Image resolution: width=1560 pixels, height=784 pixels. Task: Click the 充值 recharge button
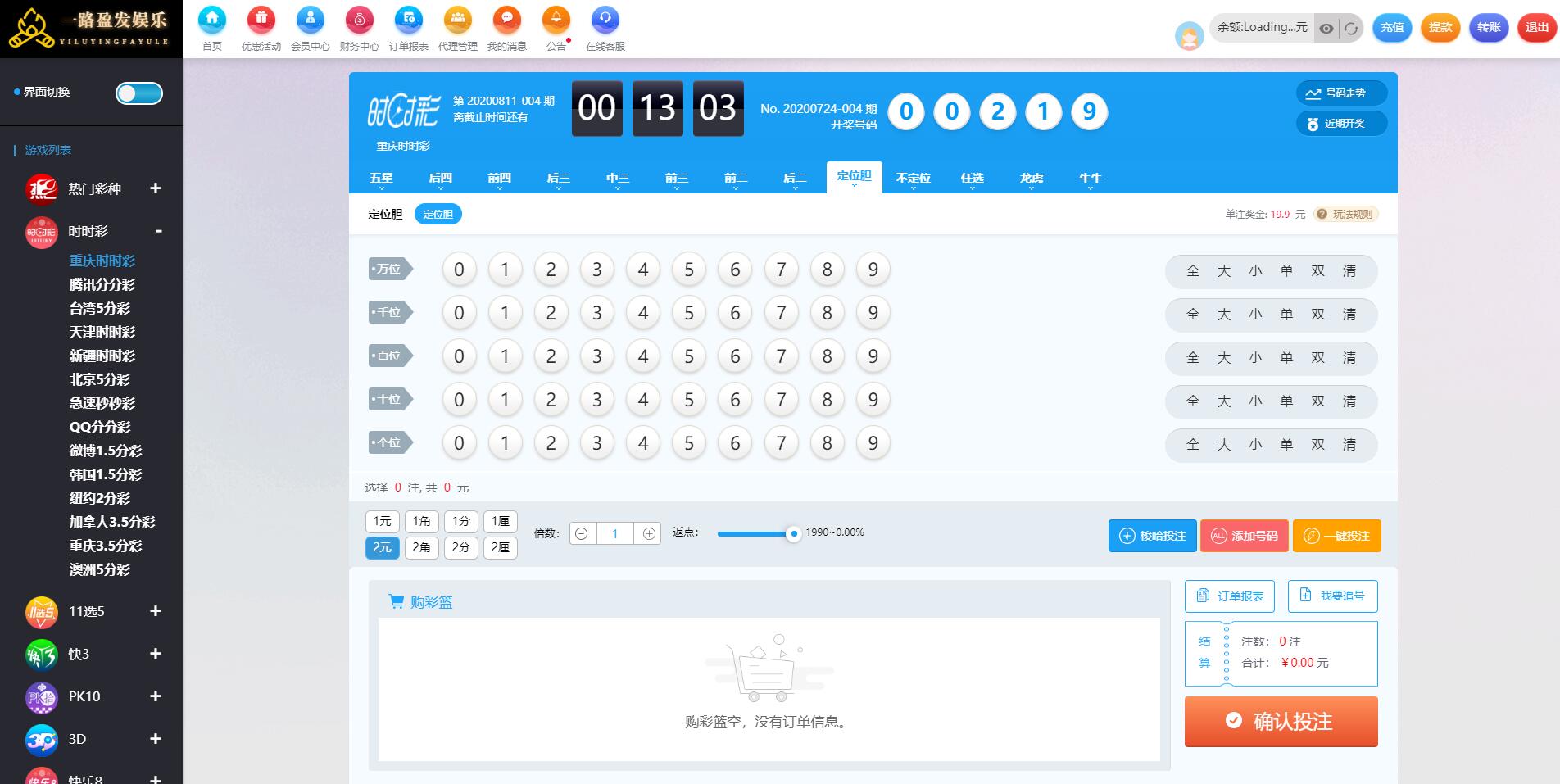point(1392,28)
